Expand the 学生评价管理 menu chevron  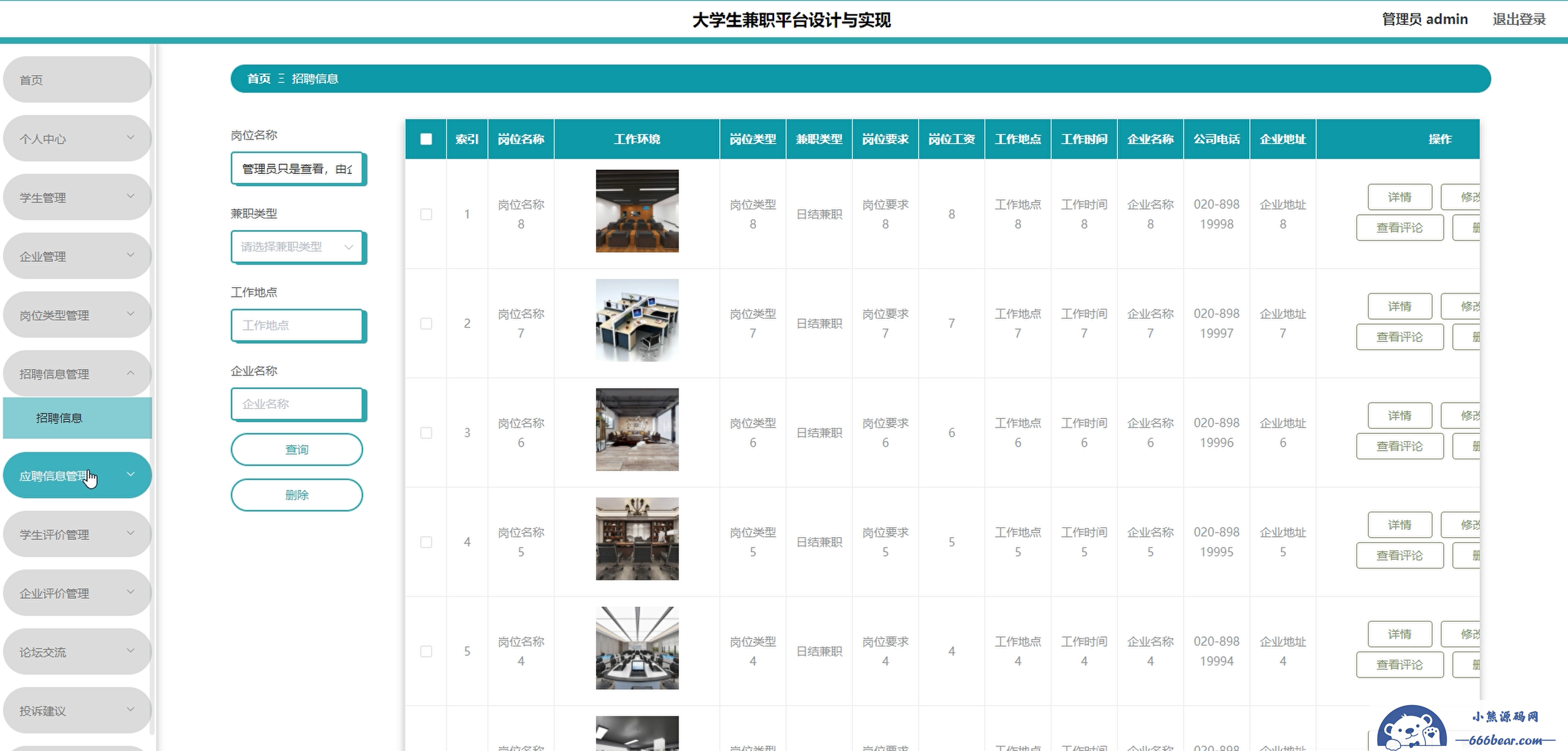[130, 533]
